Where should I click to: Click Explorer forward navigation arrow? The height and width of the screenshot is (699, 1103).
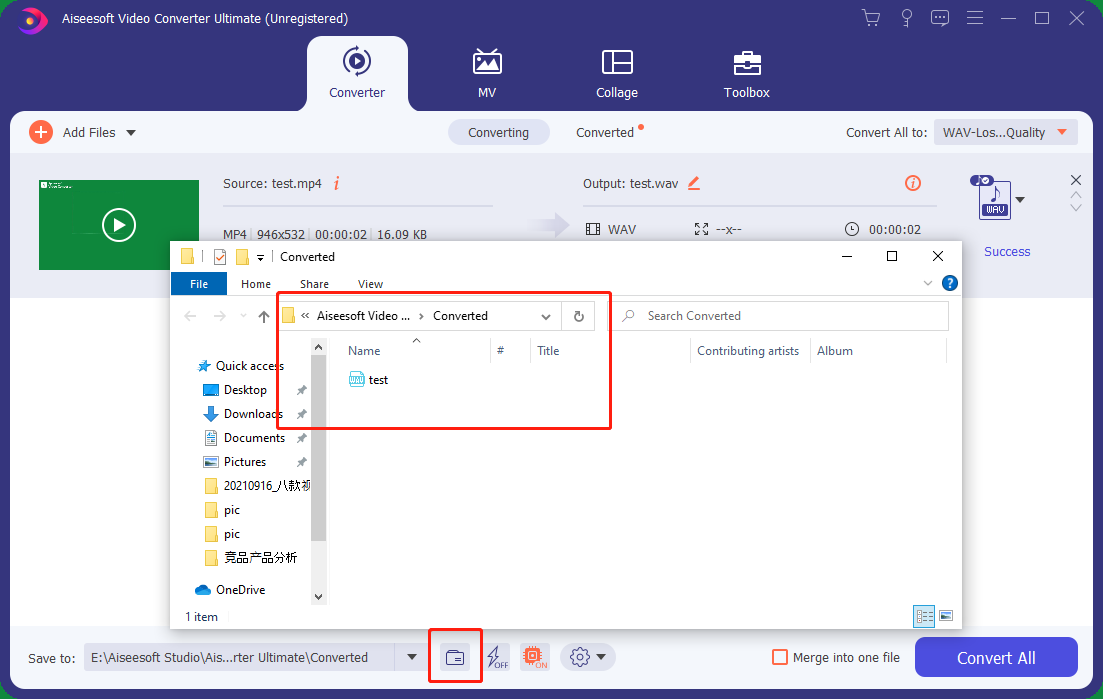click(219, 316)
